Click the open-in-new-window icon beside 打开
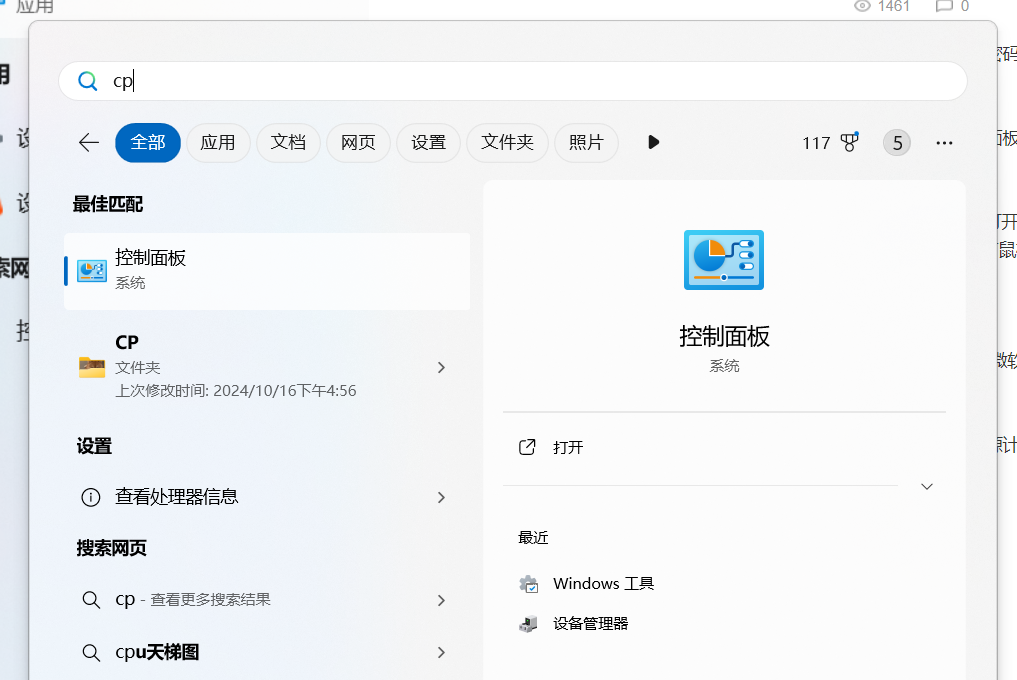The height and width of the screenshot is (680, 1017). (527, 447)
